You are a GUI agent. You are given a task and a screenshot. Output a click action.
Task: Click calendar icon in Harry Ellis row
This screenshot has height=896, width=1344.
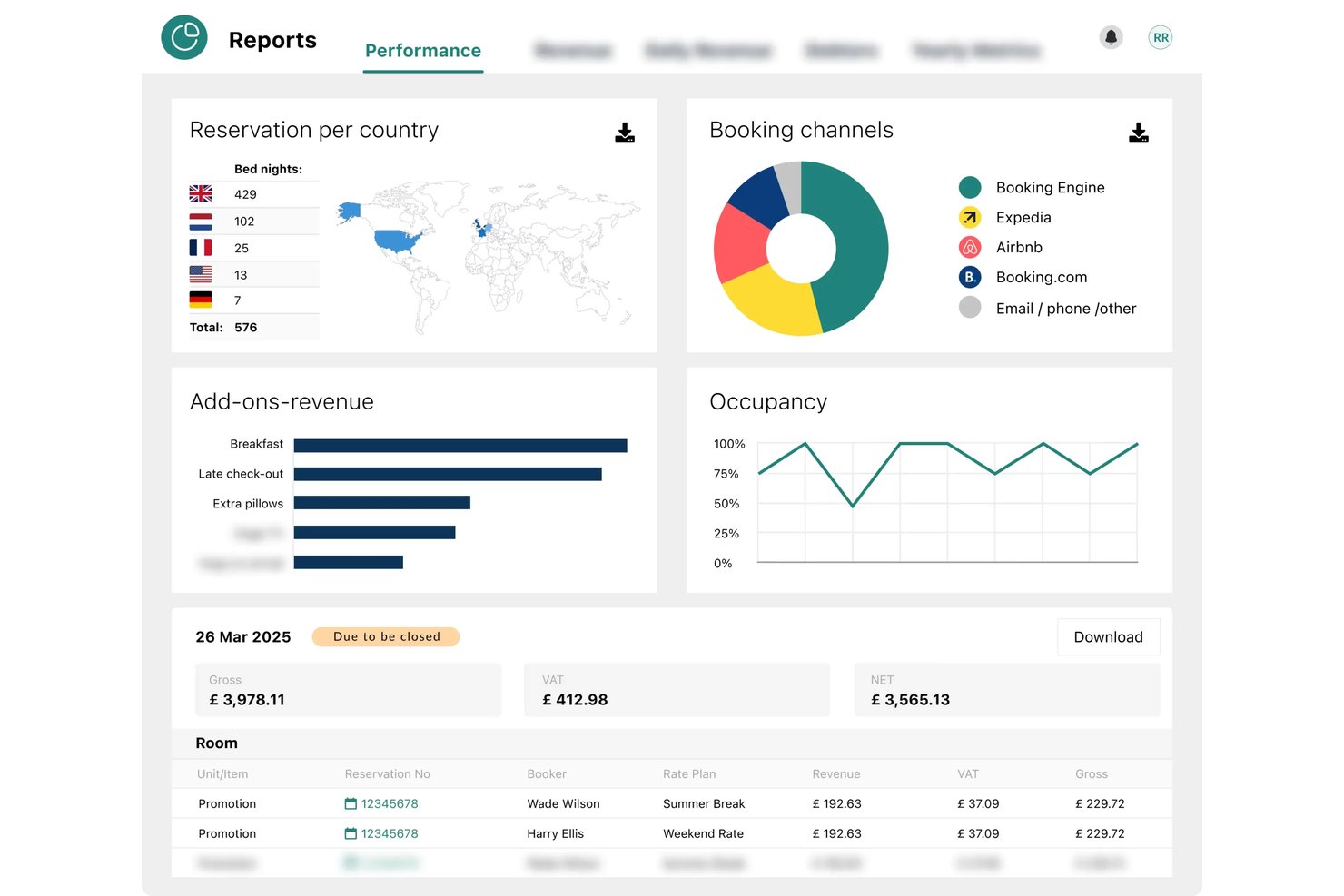point(351,833)
